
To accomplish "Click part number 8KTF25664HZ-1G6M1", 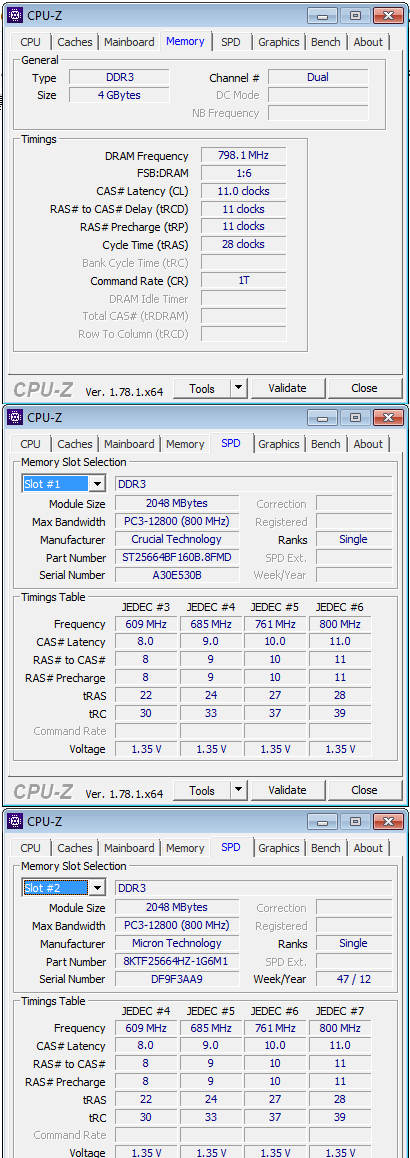I will click(x=177, y=962).
